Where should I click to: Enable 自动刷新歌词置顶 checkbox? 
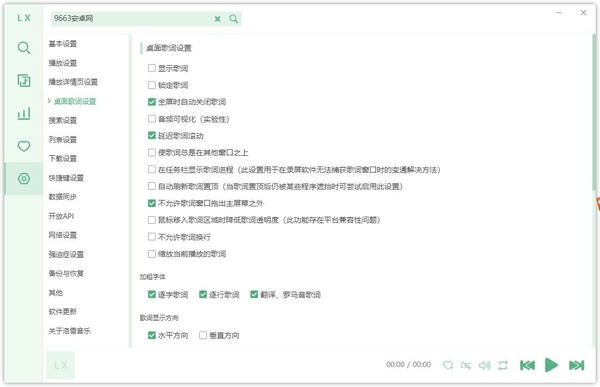tap(152, 186)
